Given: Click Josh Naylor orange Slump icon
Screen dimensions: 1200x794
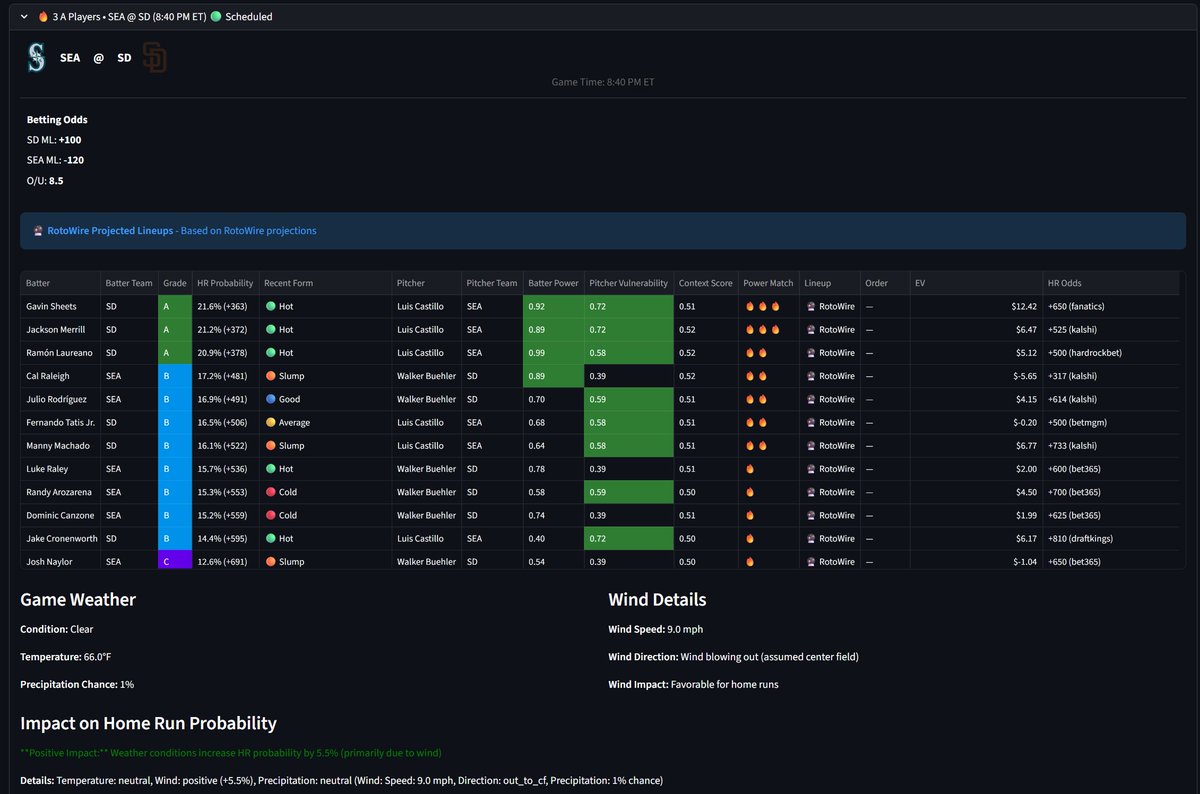Looking at the screenshot, I should [270, 561].
